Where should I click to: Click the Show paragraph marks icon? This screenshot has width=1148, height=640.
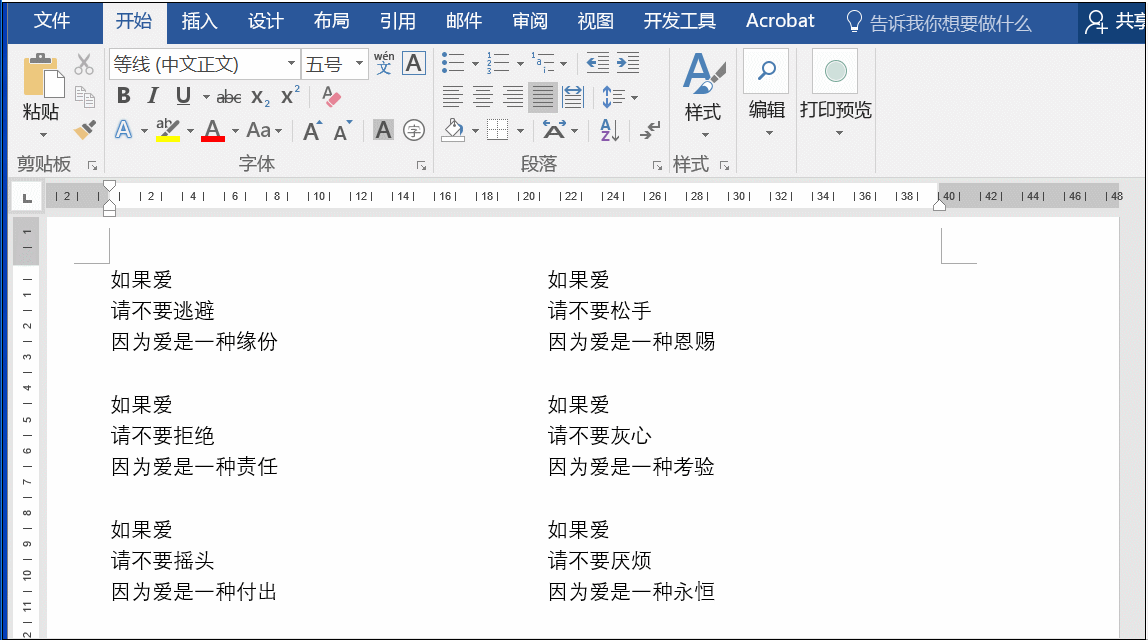pyautogui.click(x=649, y=130)
